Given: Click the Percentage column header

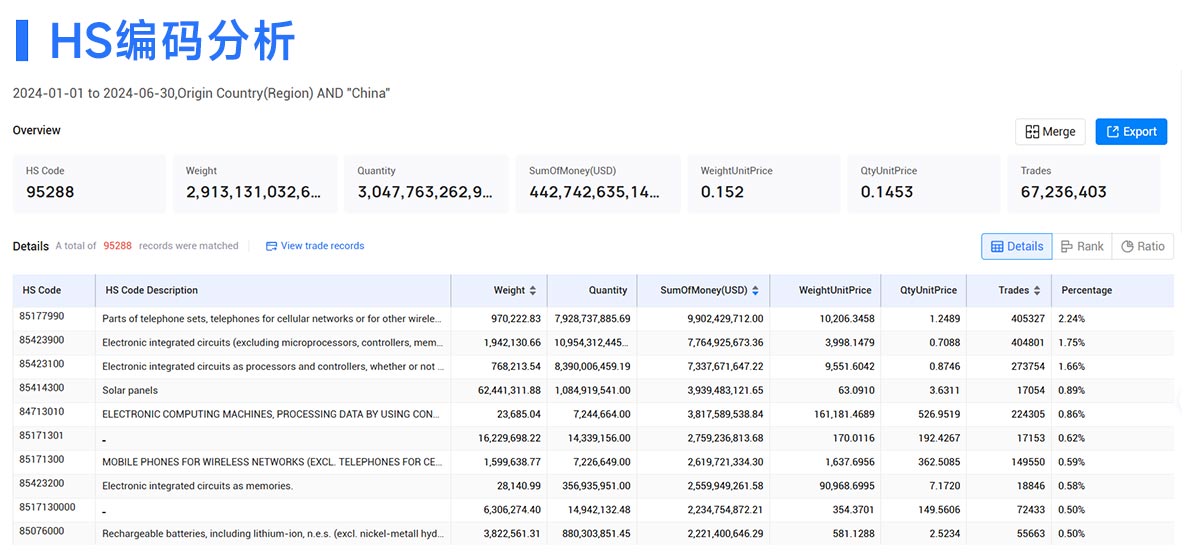Looking at the screenshot, I should tap(1086, 291).
